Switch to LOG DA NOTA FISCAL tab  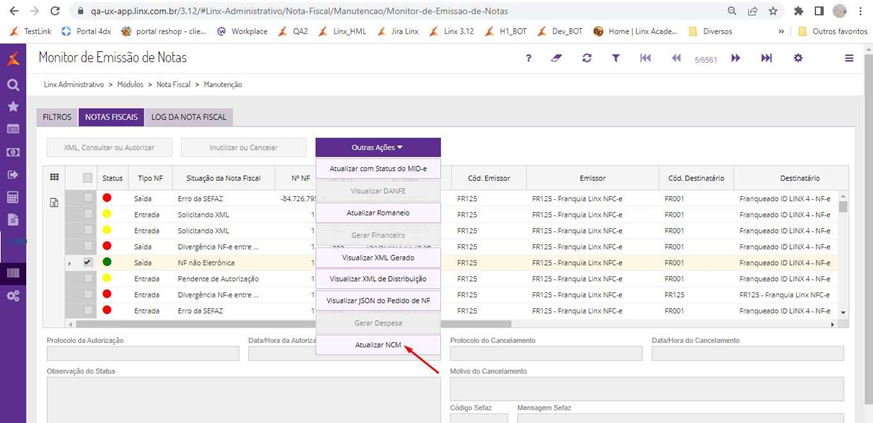[189, 117]
